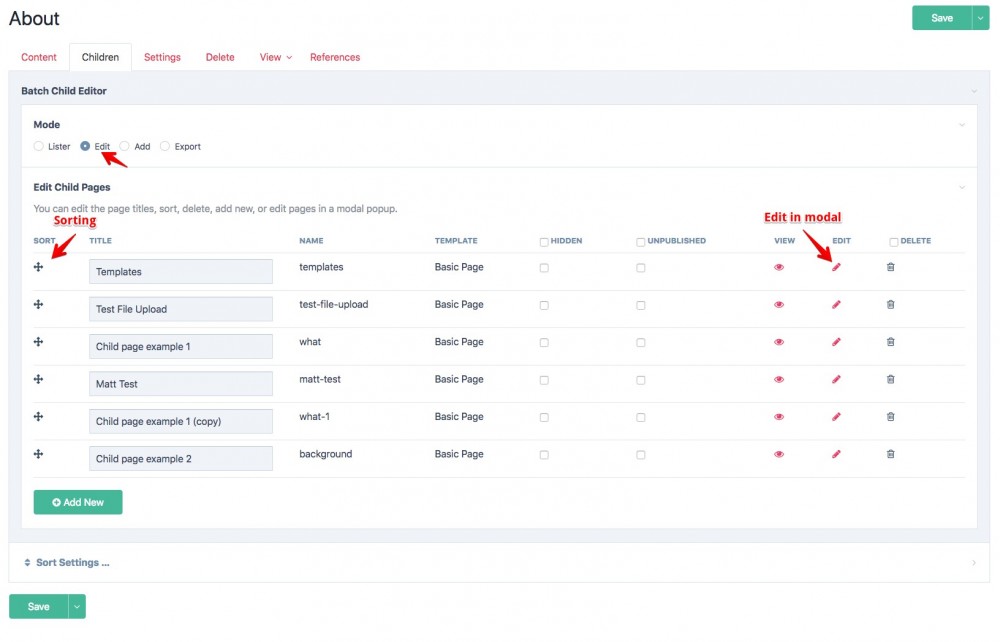Check the Hidden box for Templates row
Screen dimensions: 1000x642
(x=544, y=268)
